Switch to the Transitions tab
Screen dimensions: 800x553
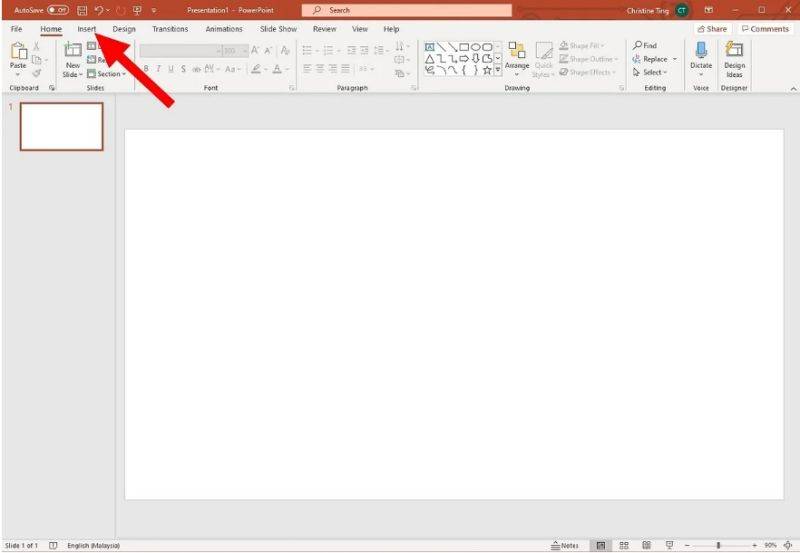click(170, 29)
